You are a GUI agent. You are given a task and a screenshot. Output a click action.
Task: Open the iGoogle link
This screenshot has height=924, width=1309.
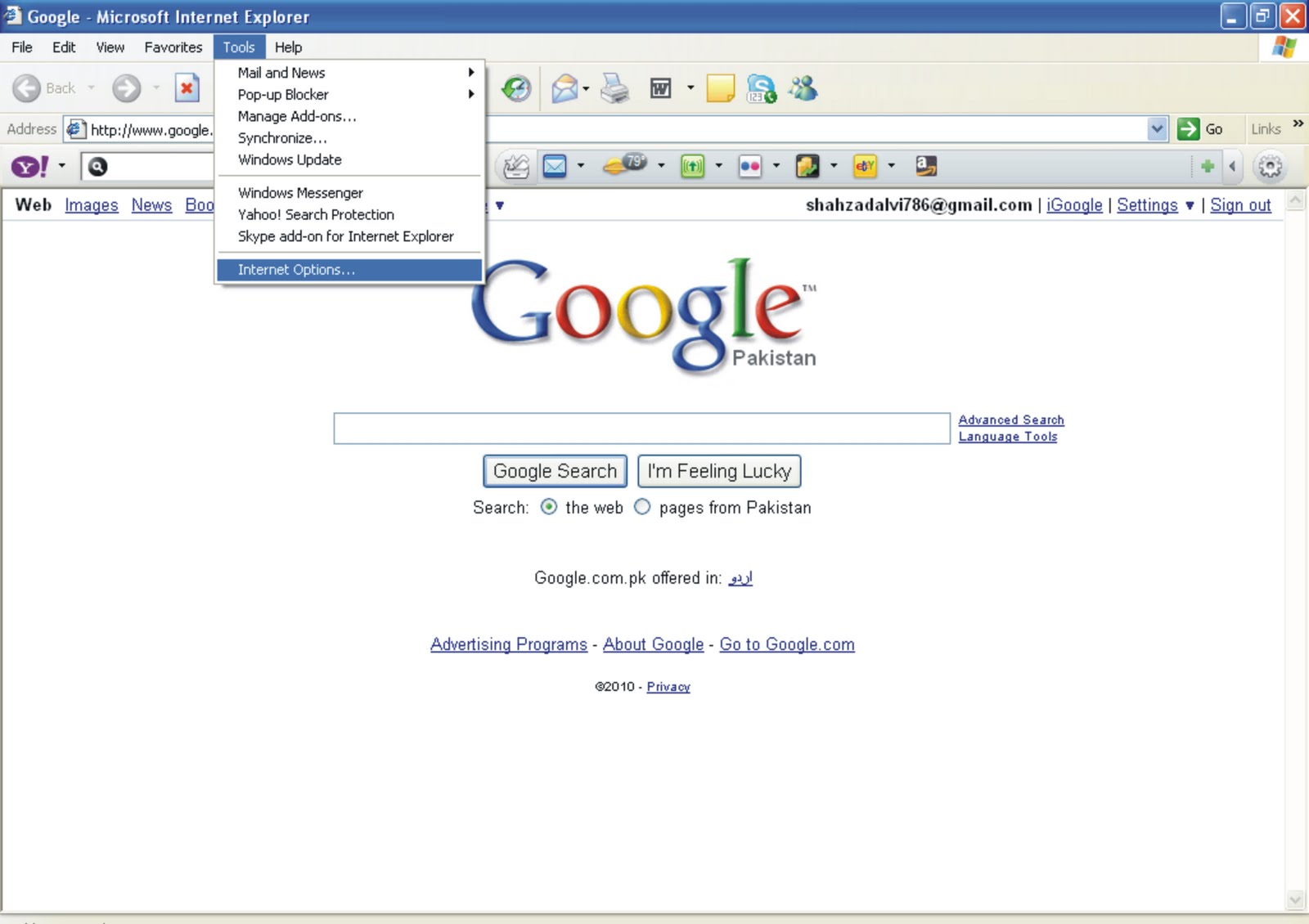[x=1074, y=205]
